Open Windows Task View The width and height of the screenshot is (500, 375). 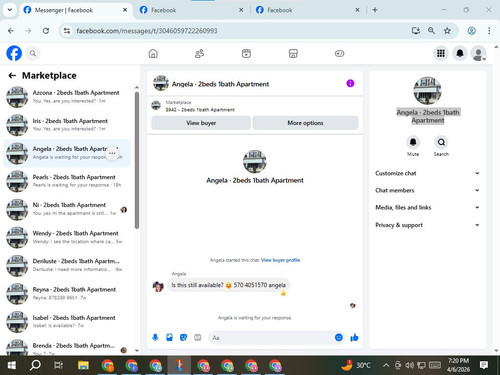[58, 365]
